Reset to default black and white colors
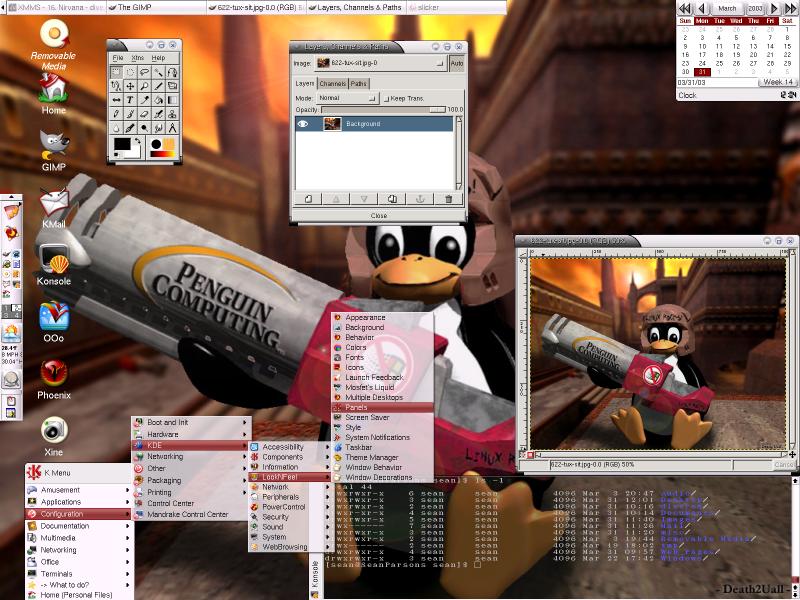The image size is (800, 600). tap(116, 154)
